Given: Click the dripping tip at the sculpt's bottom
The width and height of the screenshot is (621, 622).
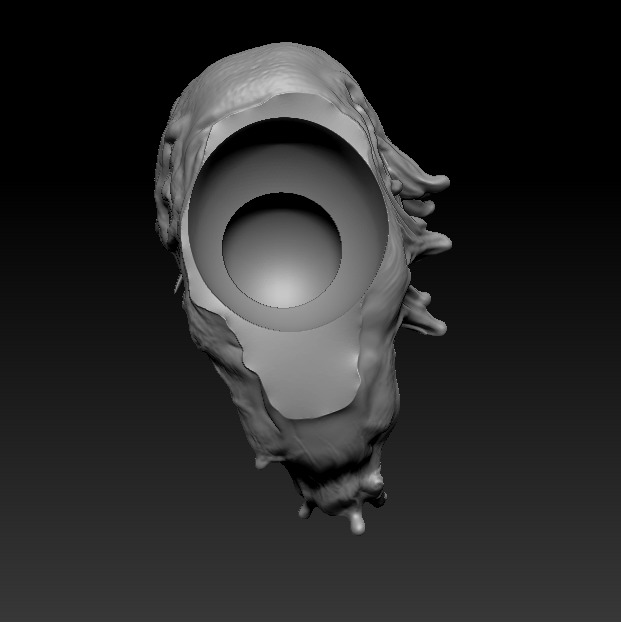Looking at the screenshot, I should (358, 523).
